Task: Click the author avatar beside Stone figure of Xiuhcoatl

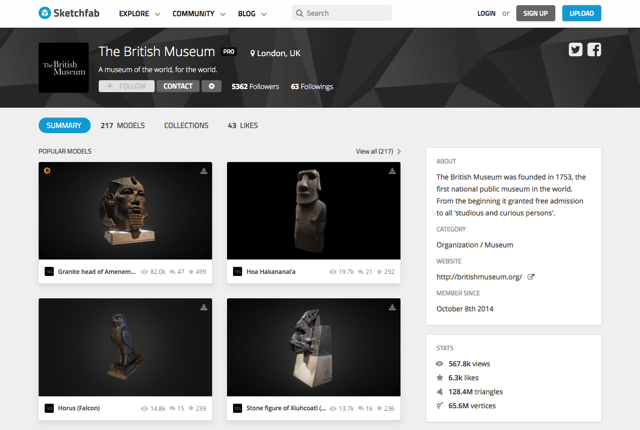Action: point(238,408)
